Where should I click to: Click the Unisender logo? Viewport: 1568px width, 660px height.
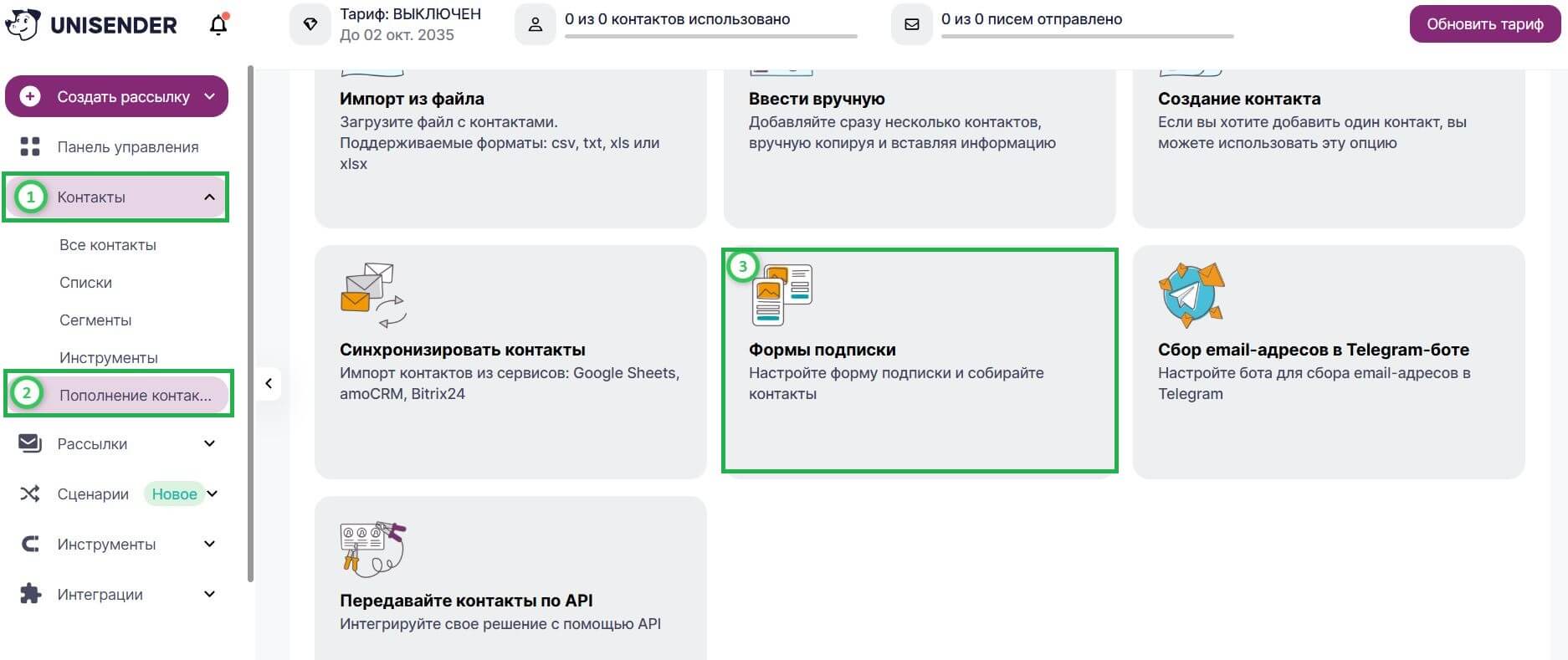91,25
